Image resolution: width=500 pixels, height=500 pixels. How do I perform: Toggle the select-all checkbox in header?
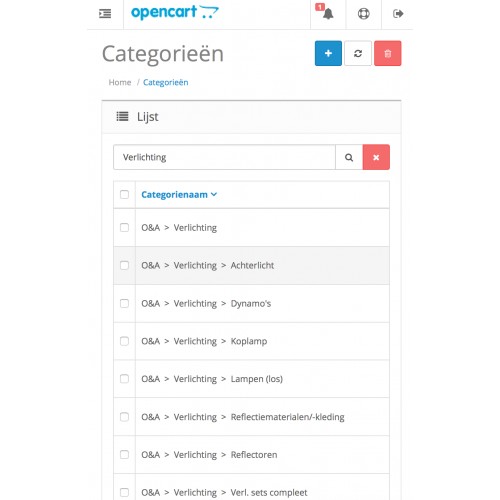point(124,194)
